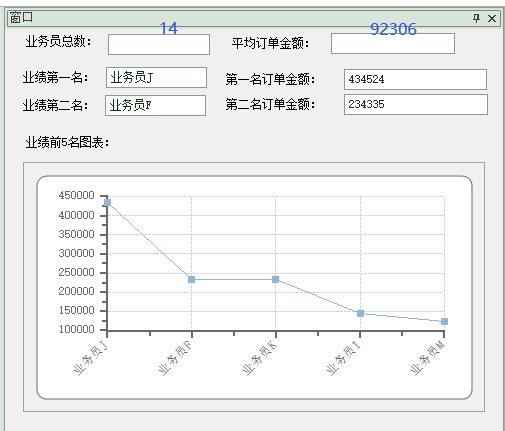Click the field containing 234335

416,104
